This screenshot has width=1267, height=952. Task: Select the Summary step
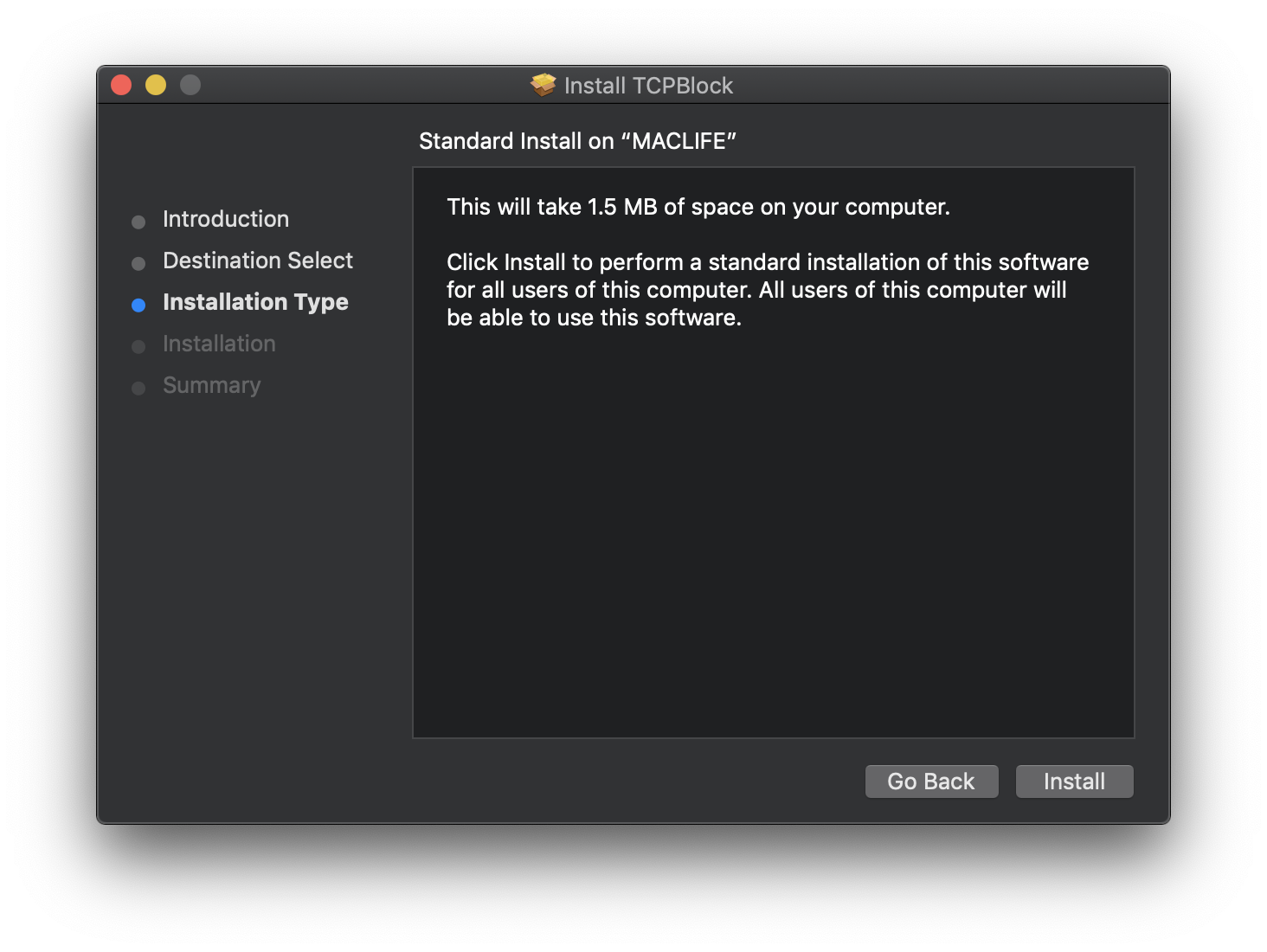coord(211,385)
